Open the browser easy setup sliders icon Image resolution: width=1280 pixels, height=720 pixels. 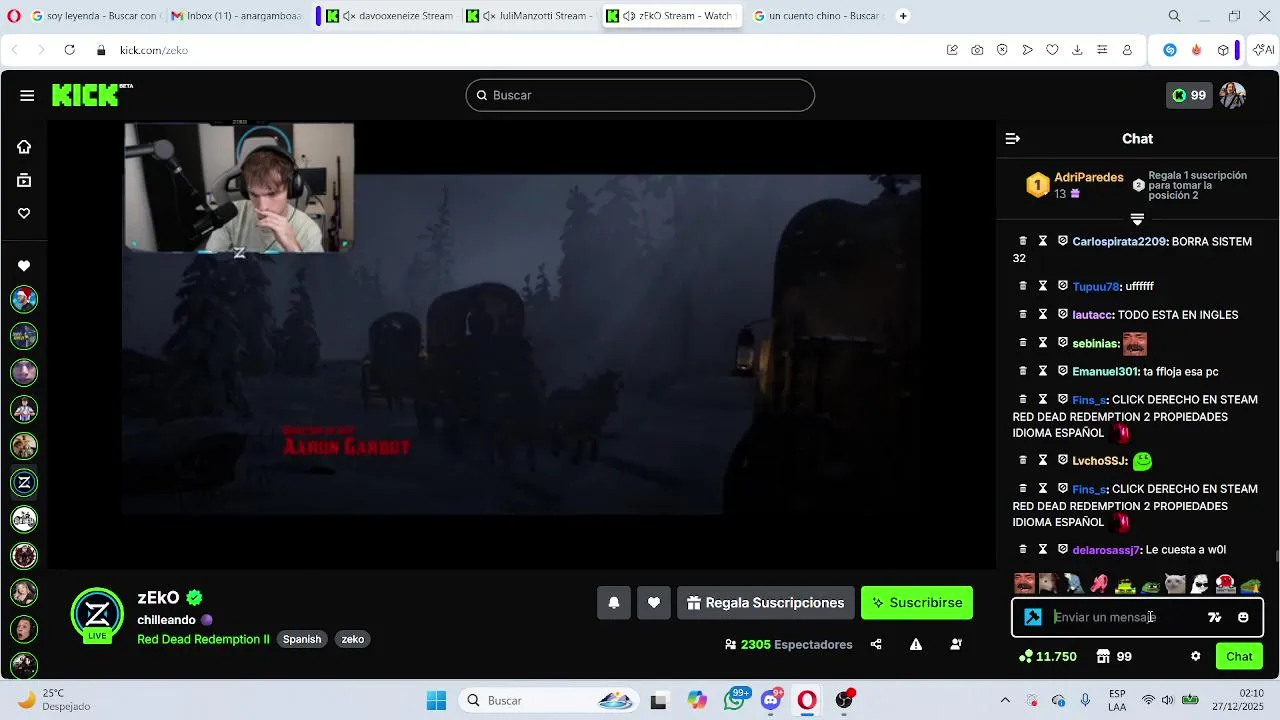click(1102, 50)
